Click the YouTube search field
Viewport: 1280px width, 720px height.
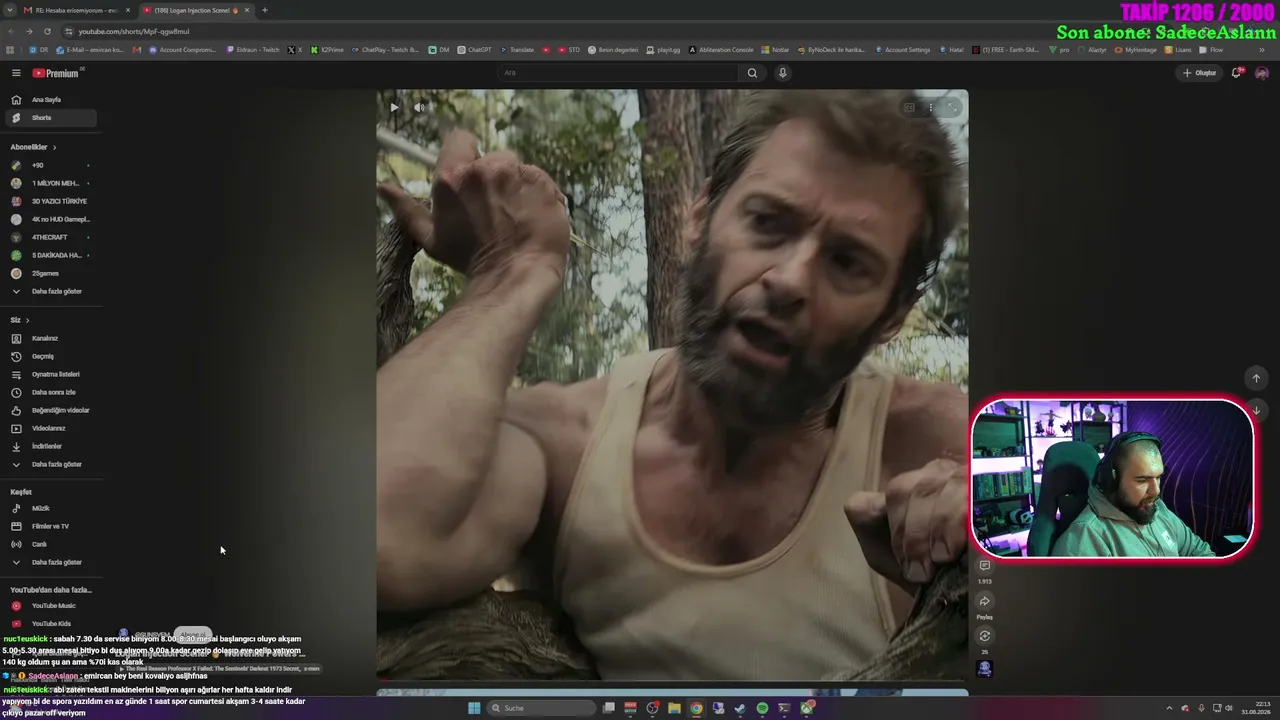tap(617, 73)
